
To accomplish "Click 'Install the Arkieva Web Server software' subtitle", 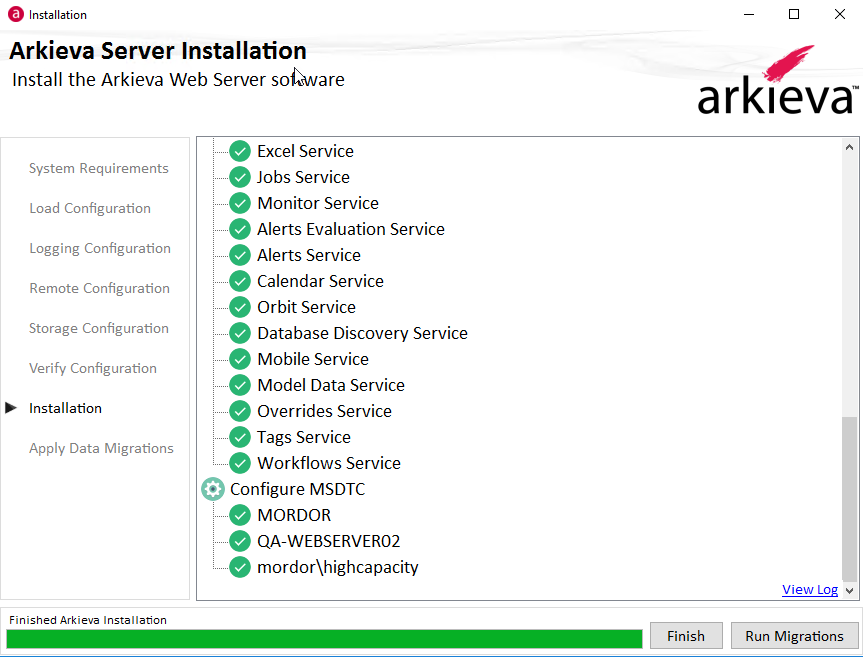I will point(178,80).
